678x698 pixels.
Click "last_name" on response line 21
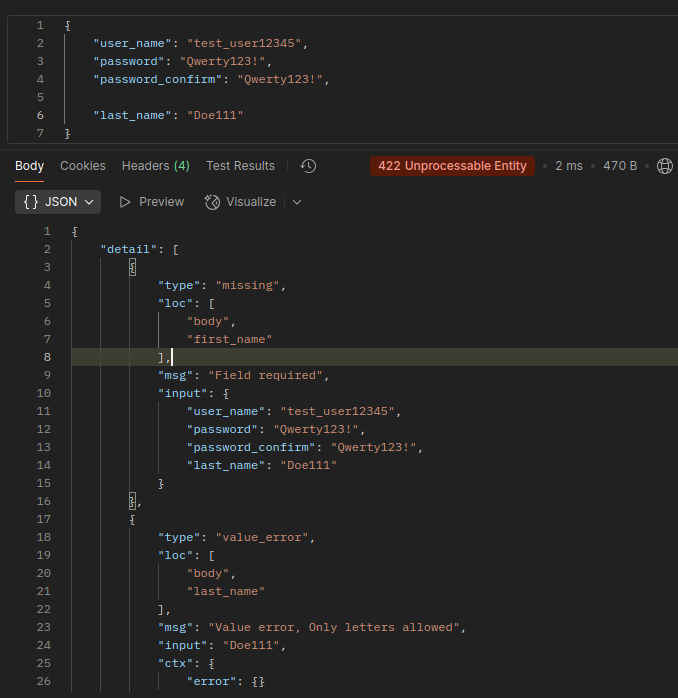click(x=226, y=591)
